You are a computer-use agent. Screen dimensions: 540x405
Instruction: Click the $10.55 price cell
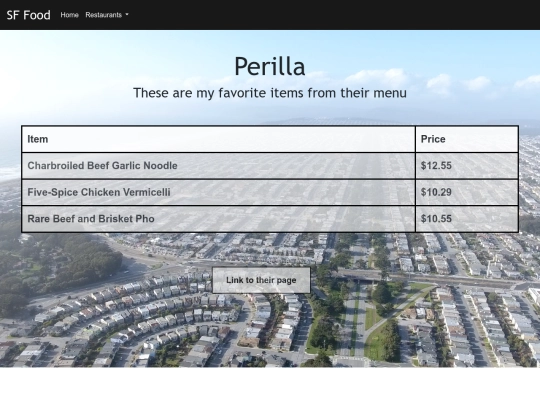pos(467,219)
